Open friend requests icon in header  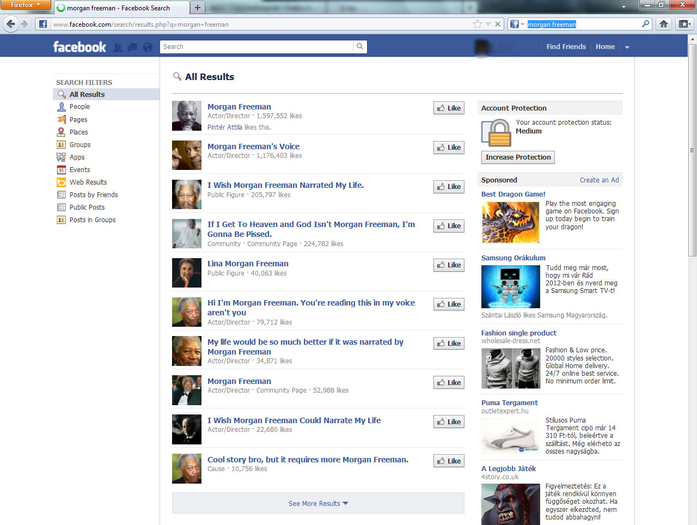click(x=118, y=47)
